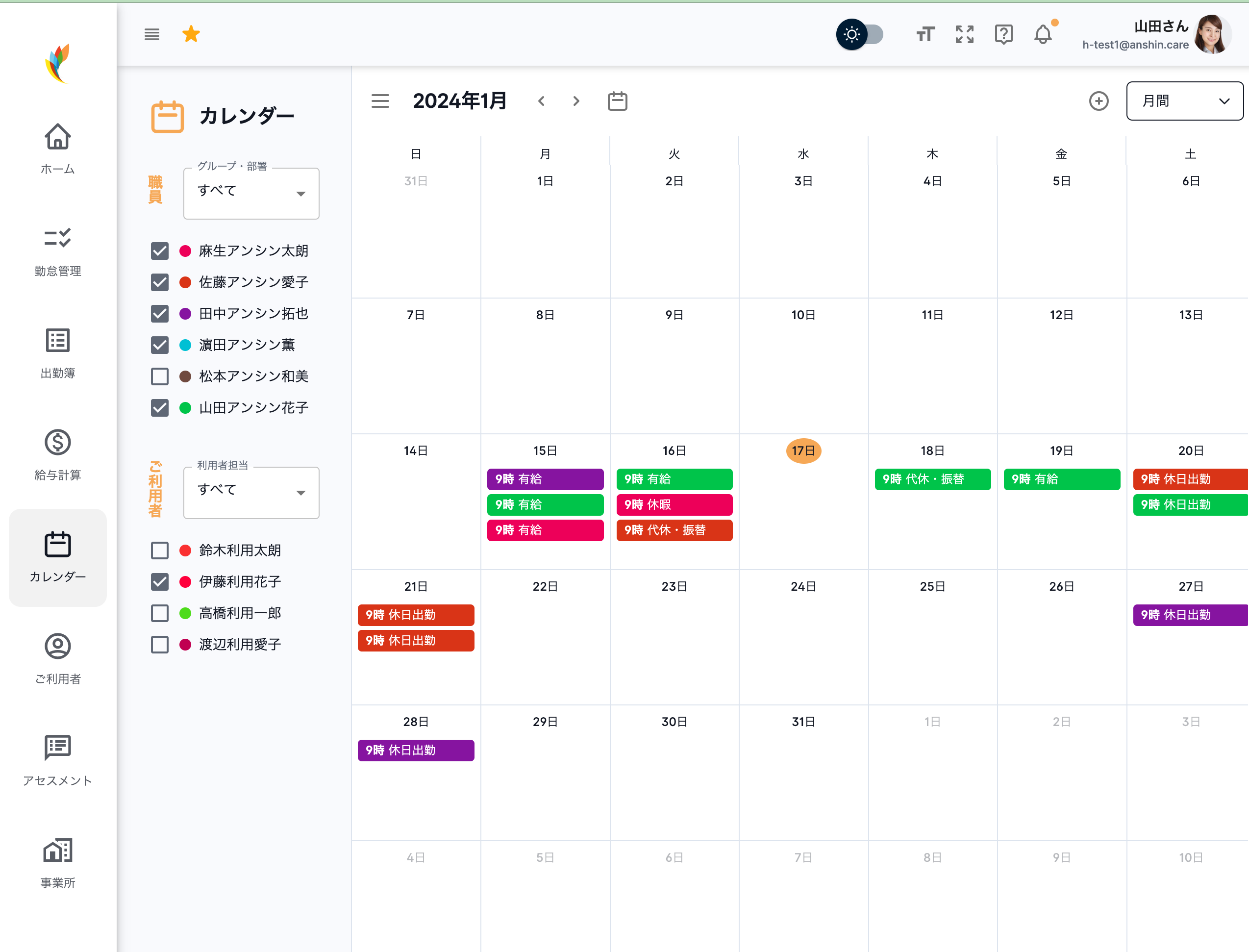
Task: Open the notifications bell
Action: tap(1043, 35)
